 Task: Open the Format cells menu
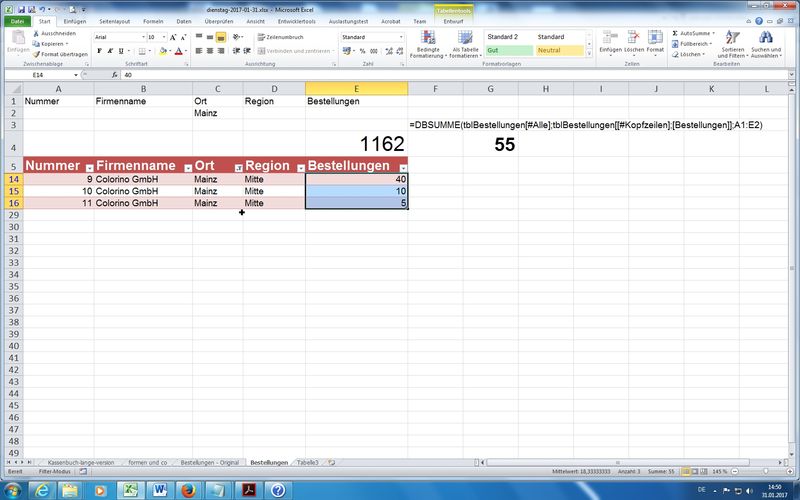click(x=655, y=42)
